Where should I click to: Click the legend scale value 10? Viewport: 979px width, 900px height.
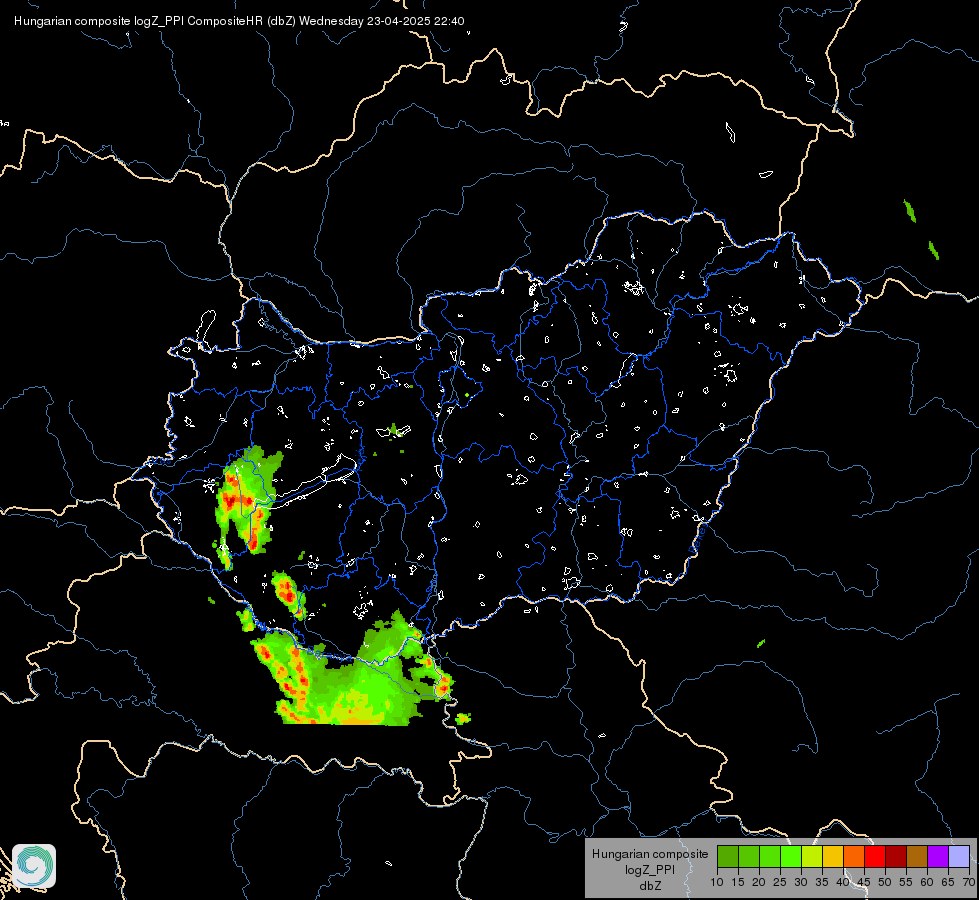(717, 882)
